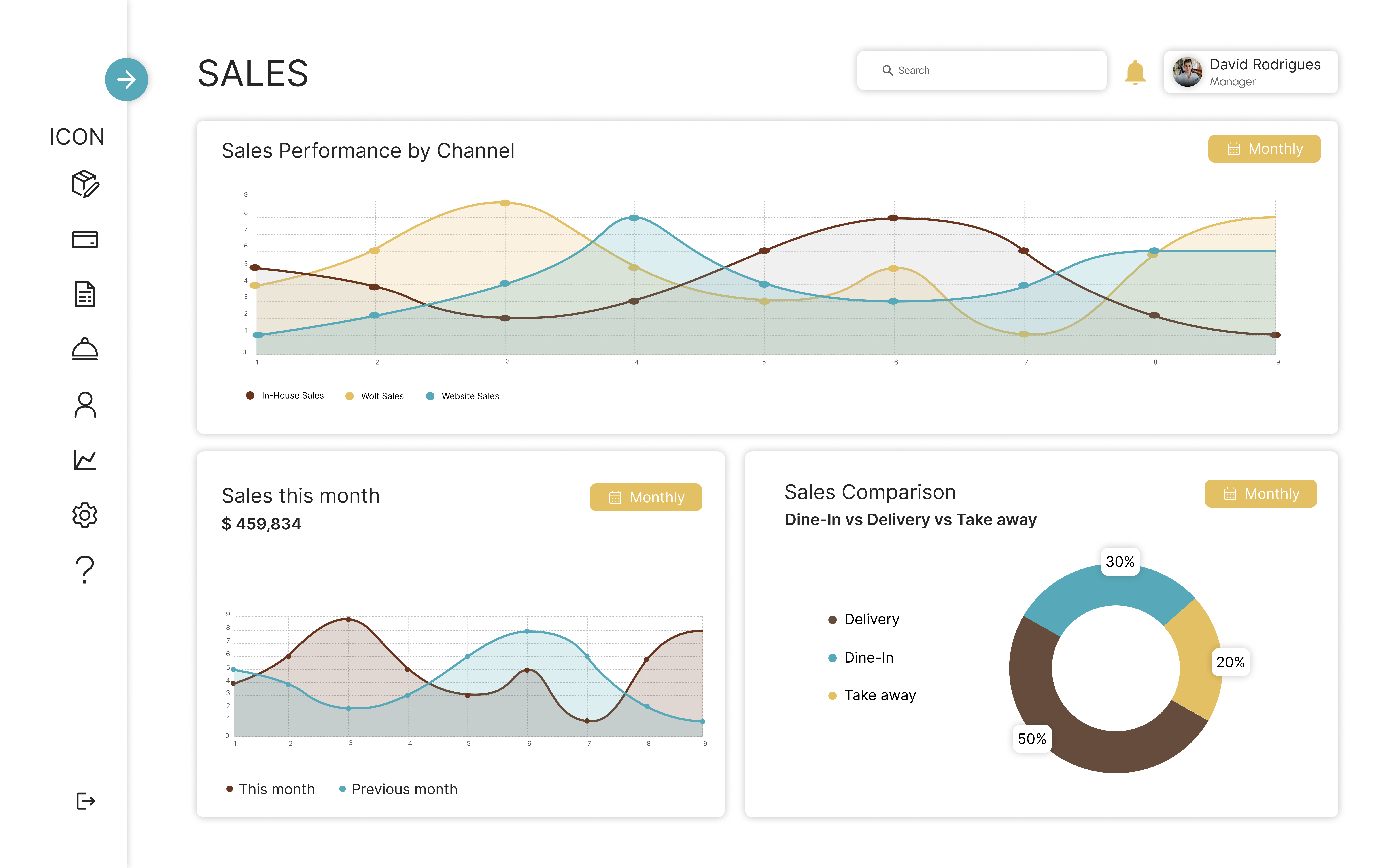Viewport: 1389px width, 868px height.
Task: Open Monthly filter on Sales this month
Action: pyautogui.click(x=646, y=497)
